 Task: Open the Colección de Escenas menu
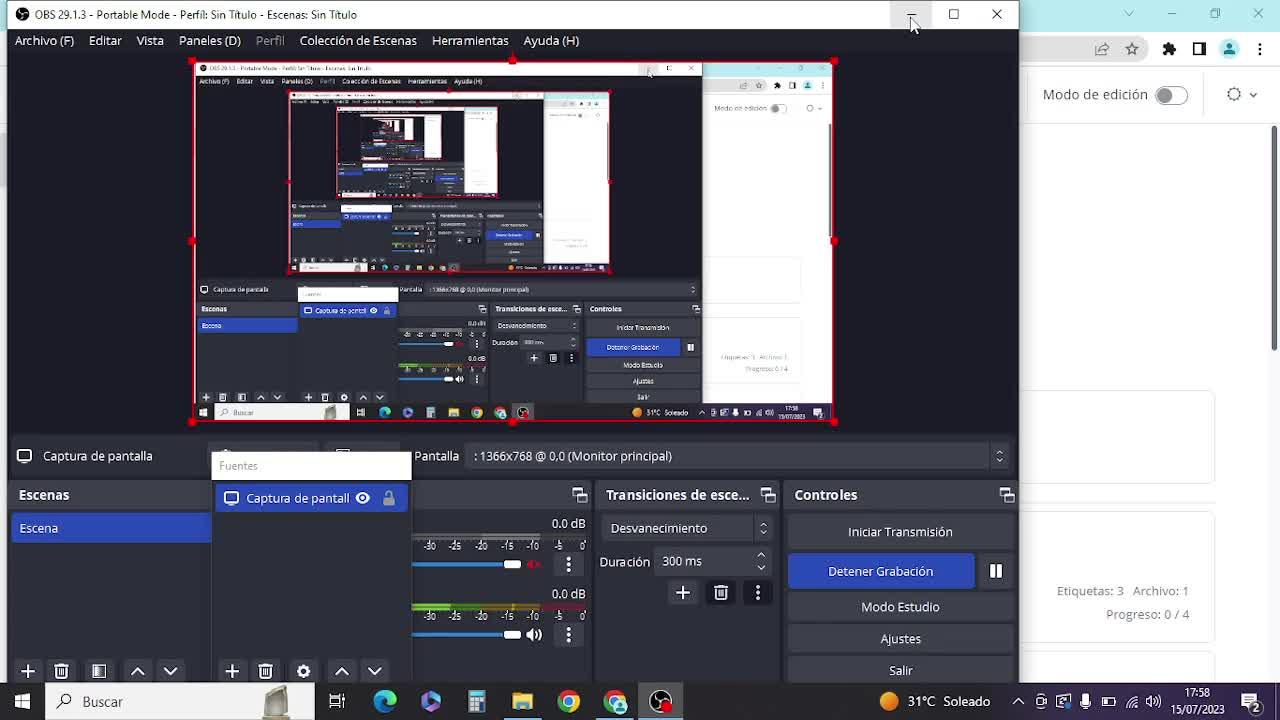point(358,41)
